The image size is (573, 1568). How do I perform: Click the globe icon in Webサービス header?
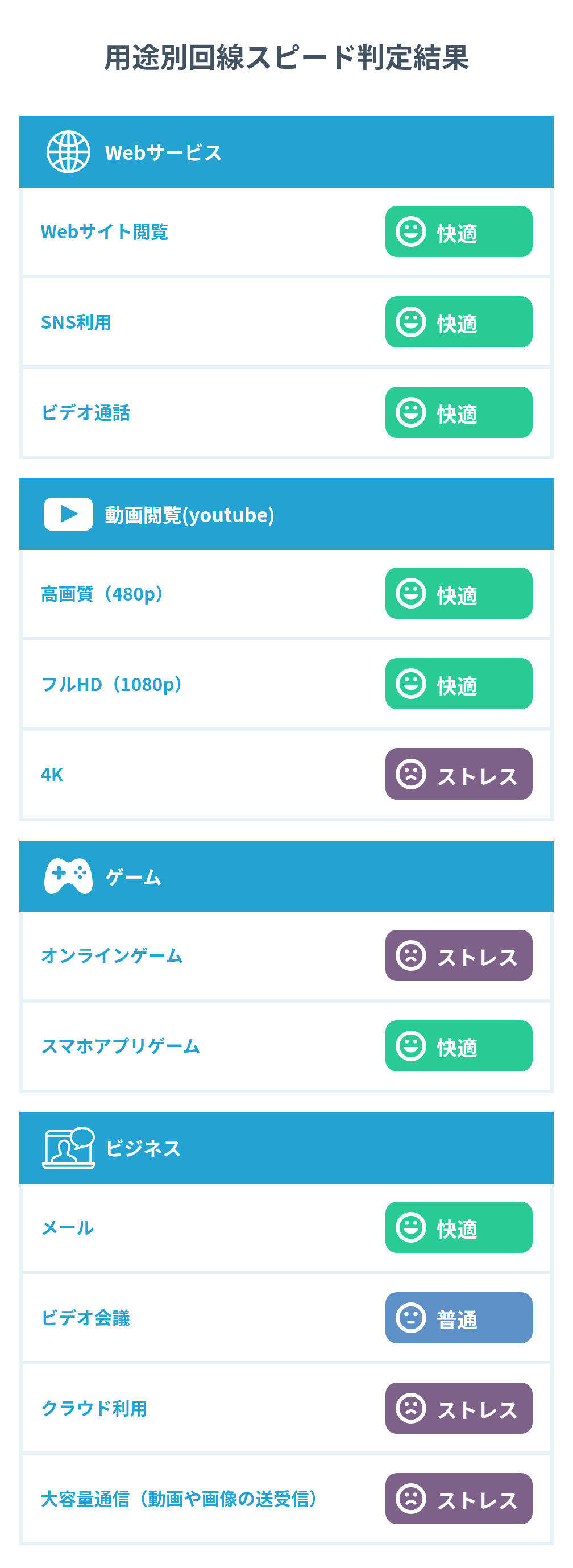tap(68, 151)
